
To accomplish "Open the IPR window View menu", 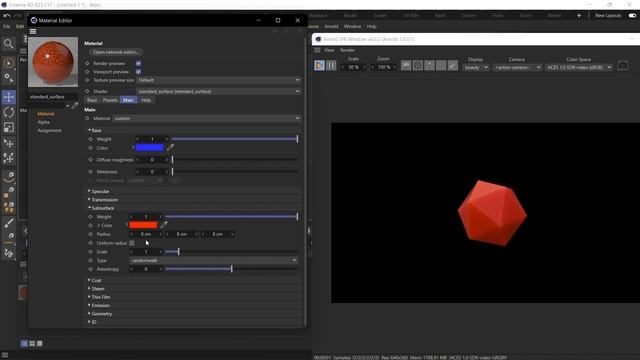I will point(329,50).
